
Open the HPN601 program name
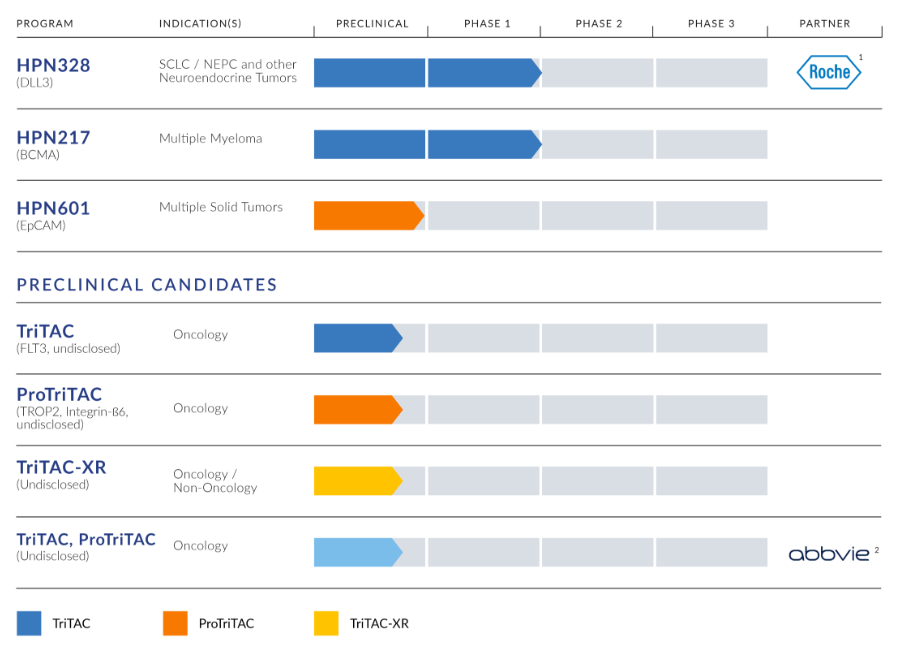[x=53, y=208]
